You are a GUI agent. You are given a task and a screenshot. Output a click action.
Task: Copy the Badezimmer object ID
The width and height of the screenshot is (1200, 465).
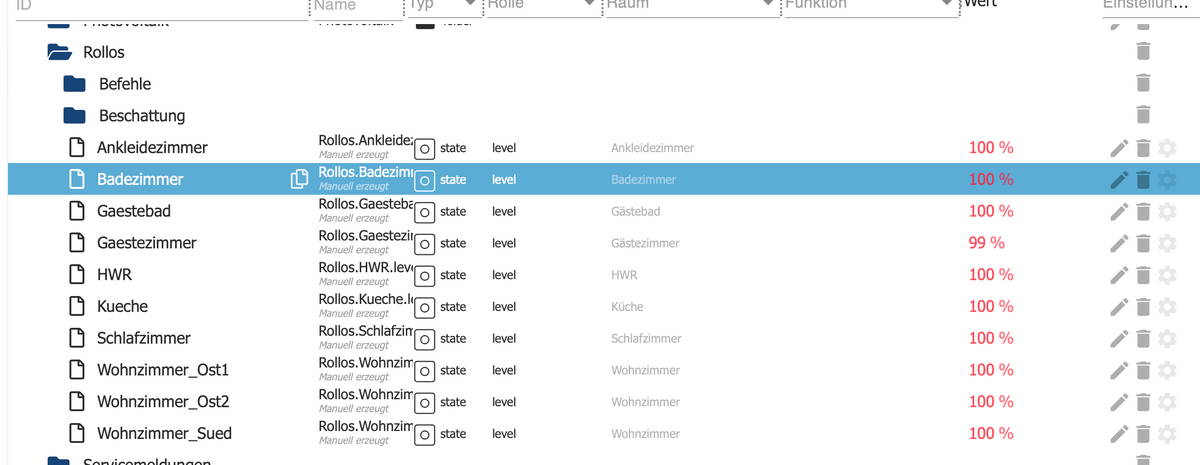coord(298,180)
